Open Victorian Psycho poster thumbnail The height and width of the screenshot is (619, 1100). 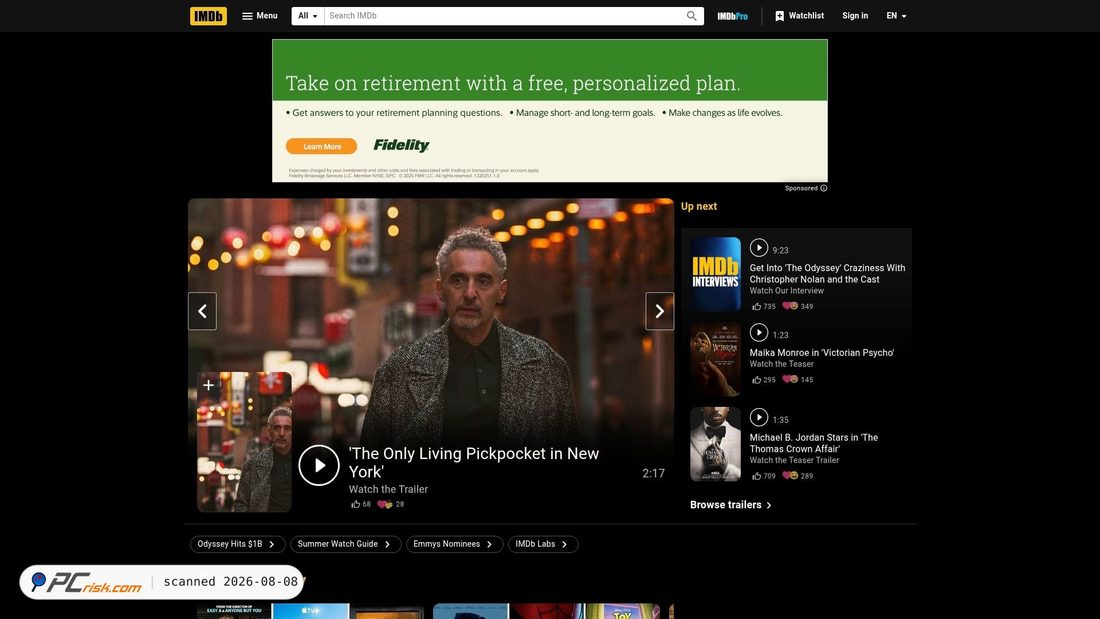(x=715, y=359)
